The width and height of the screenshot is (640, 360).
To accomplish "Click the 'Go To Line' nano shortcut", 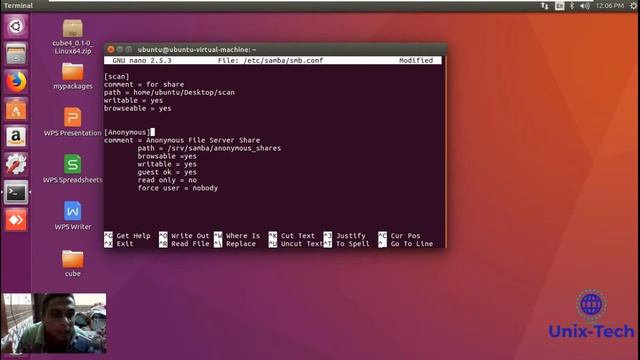I will coord(405,244).
